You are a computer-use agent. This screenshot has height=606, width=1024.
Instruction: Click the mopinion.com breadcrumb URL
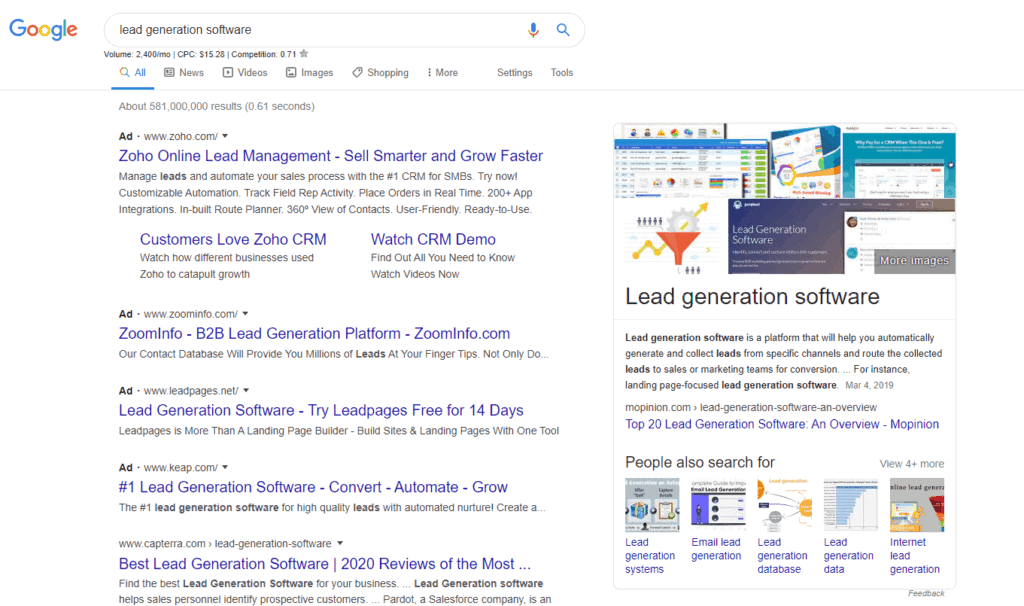point(751,407)
